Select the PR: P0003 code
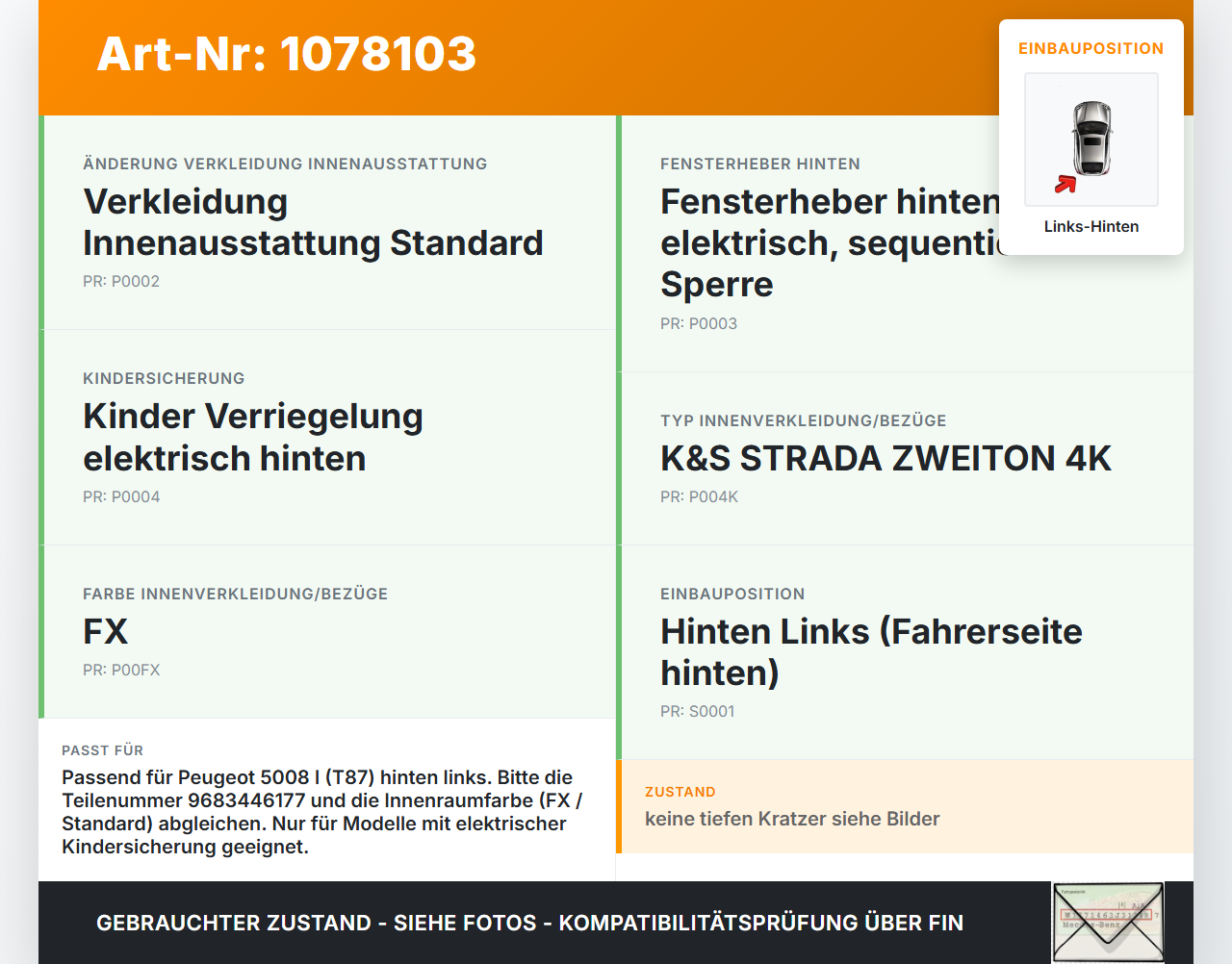The height and width of the screenshot is (964, 1232). click(699, 323)
